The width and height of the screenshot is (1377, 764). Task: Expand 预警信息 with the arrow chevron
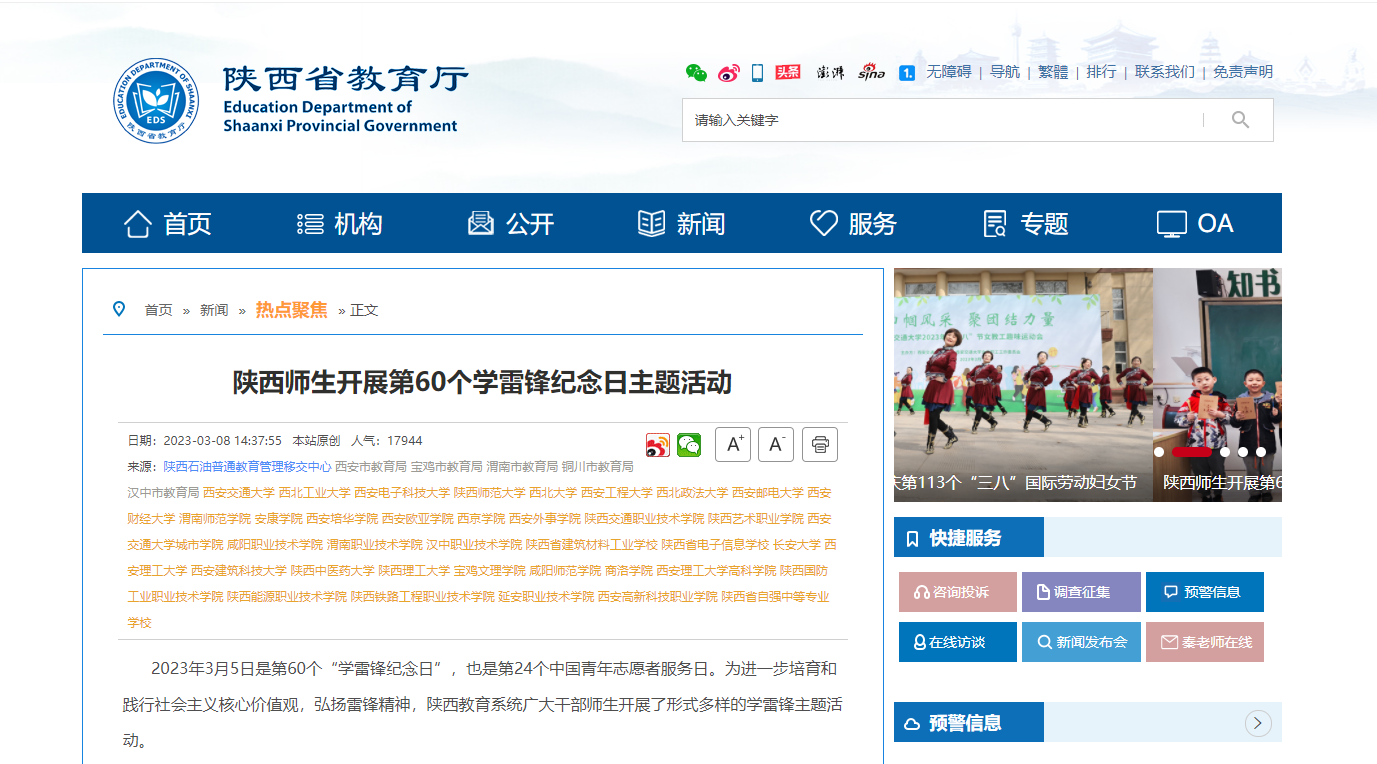[x=1258, y=723]
